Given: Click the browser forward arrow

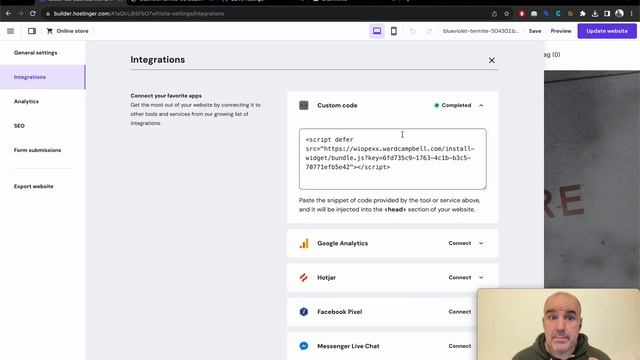Looking at the screenshot, I should coord(20,13).
